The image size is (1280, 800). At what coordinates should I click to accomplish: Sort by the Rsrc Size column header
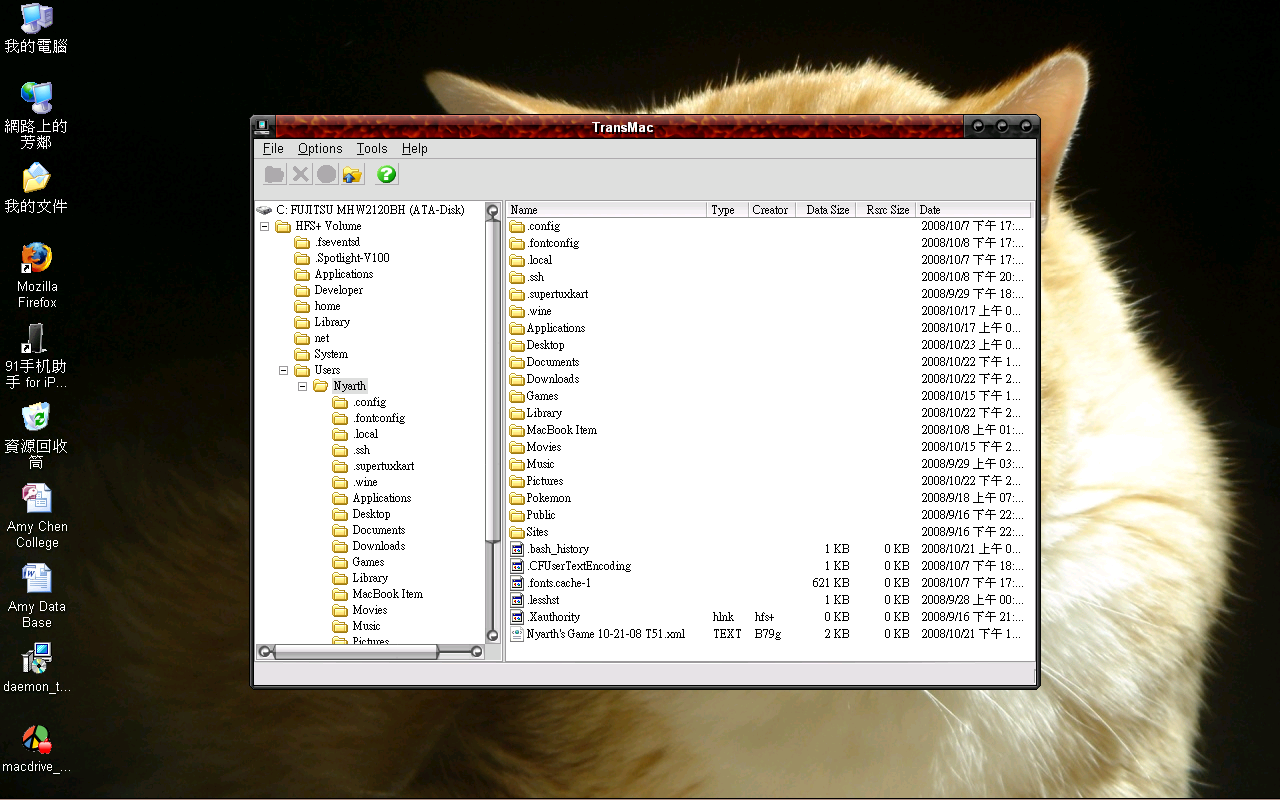click(886, 210)
